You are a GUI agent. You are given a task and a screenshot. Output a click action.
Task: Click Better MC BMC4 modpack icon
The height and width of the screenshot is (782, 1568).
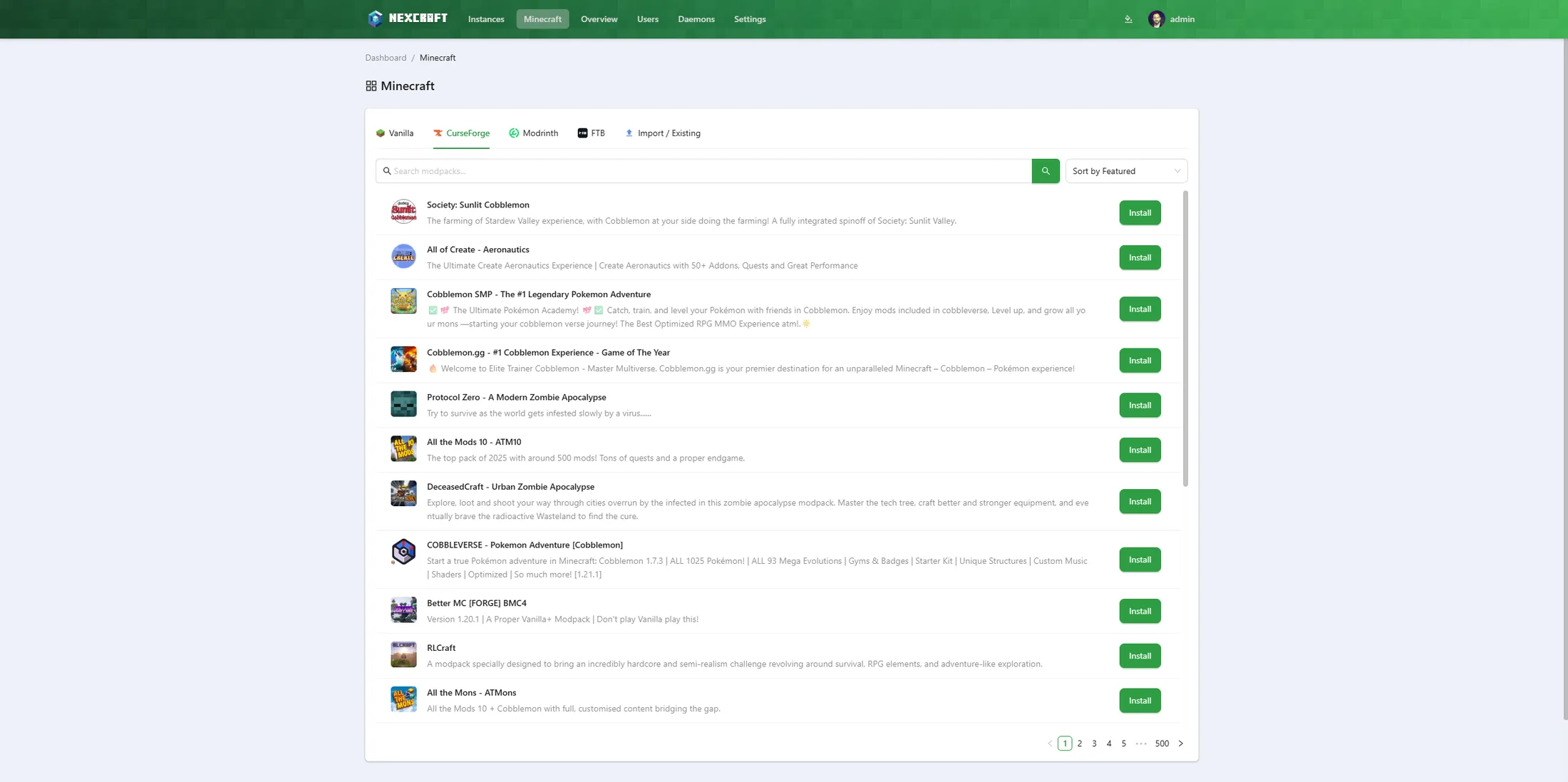(403, 610)
